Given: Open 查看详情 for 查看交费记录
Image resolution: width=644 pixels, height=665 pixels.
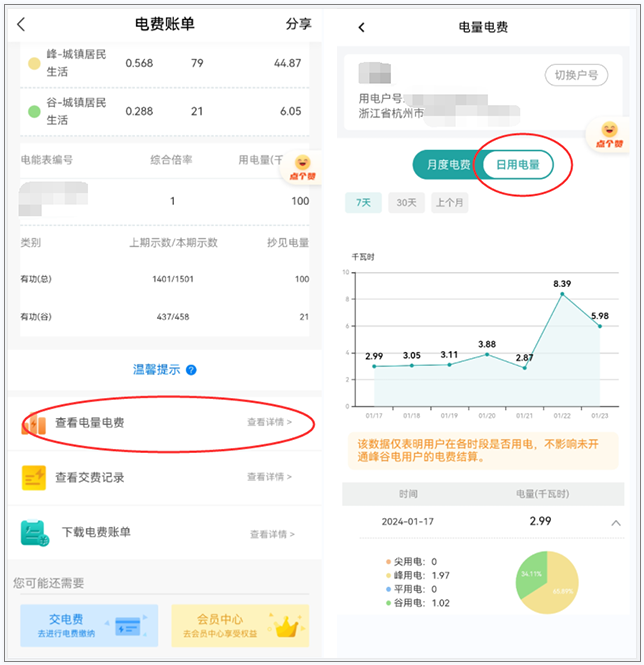Looking at the screenshot, I should pyautogui.click(x=270, y=477).
